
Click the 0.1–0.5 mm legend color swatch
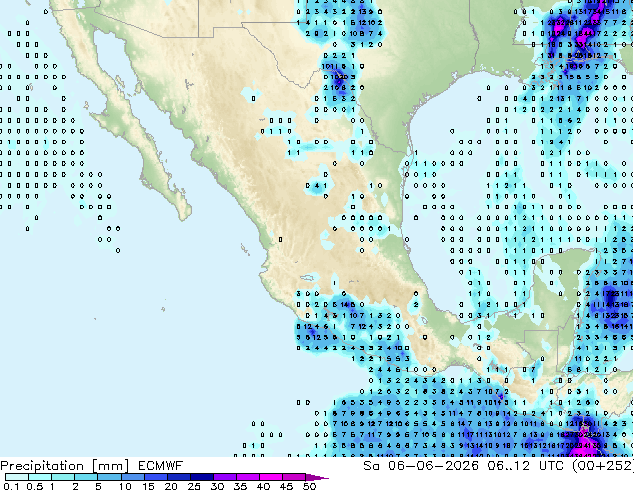(17, 477)
